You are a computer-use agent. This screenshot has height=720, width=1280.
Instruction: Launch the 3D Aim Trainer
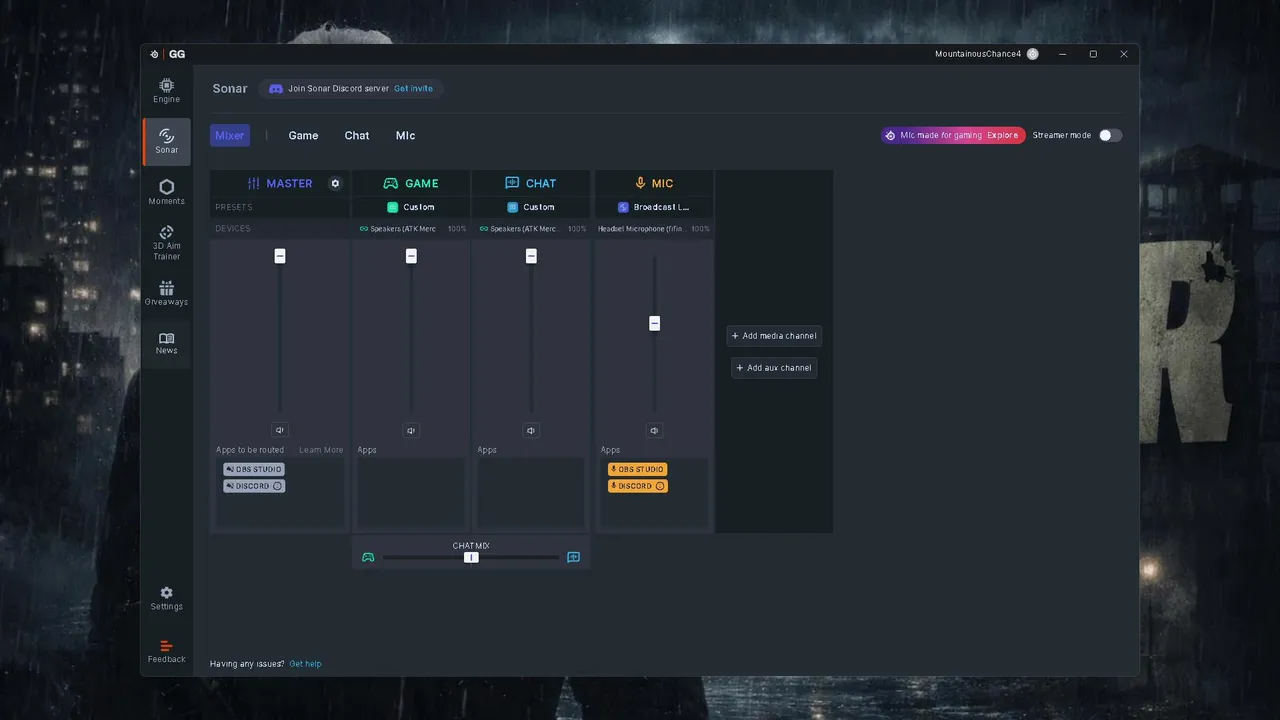point(166,242)
